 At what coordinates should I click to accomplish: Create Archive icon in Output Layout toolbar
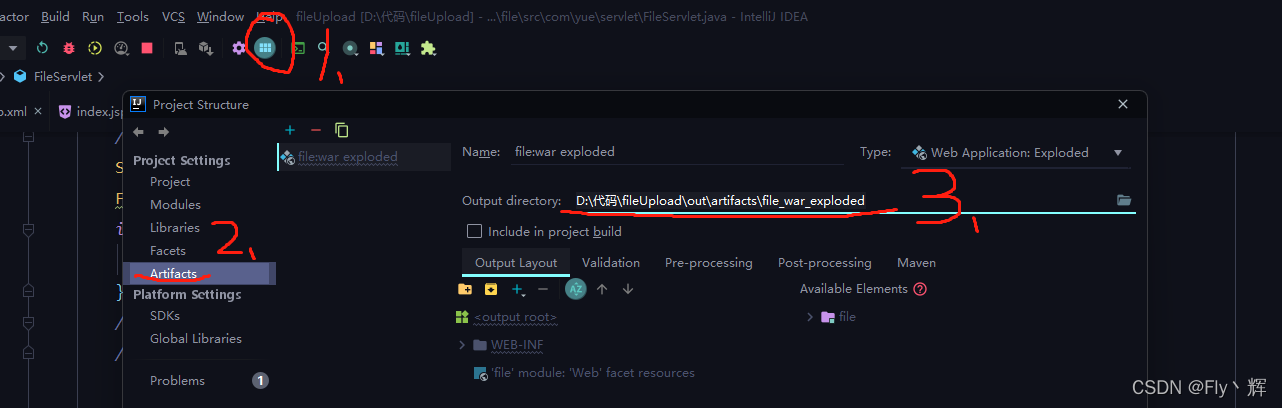[x=491, y=289]
